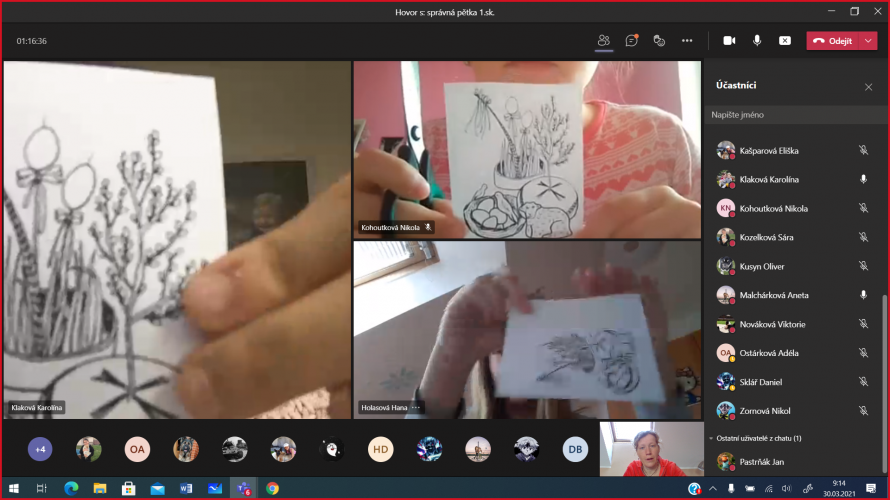The height and width of the screenshot is (500, 890).
Task: Click muted mic icon for Nováková Viktorie
Action: click(x=863, y=324)
